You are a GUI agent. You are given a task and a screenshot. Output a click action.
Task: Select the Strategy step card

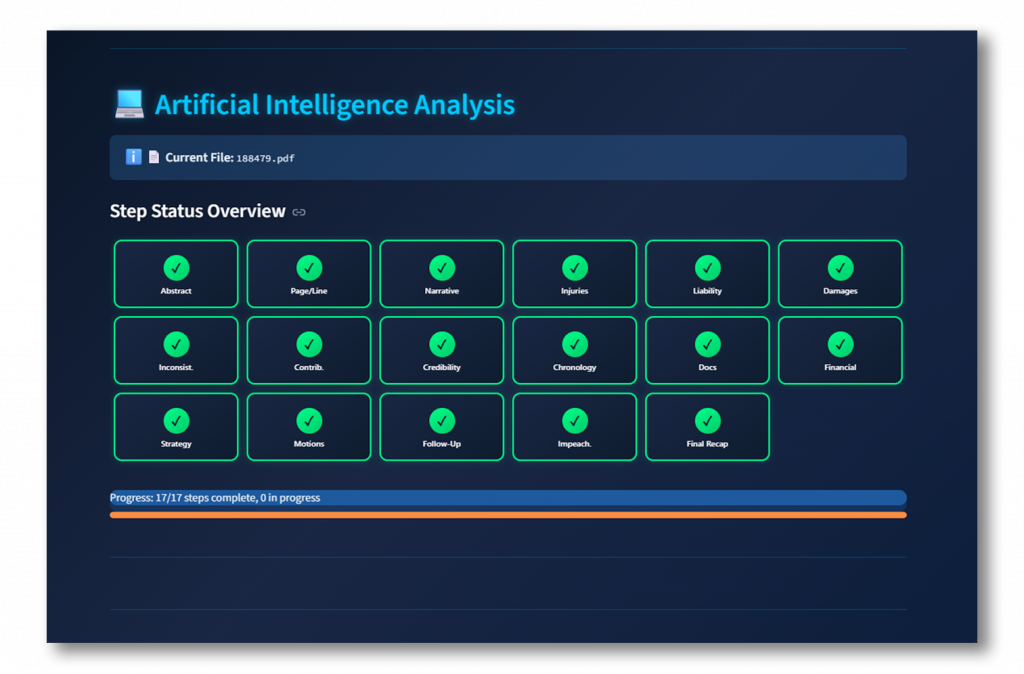coord(176,427)
